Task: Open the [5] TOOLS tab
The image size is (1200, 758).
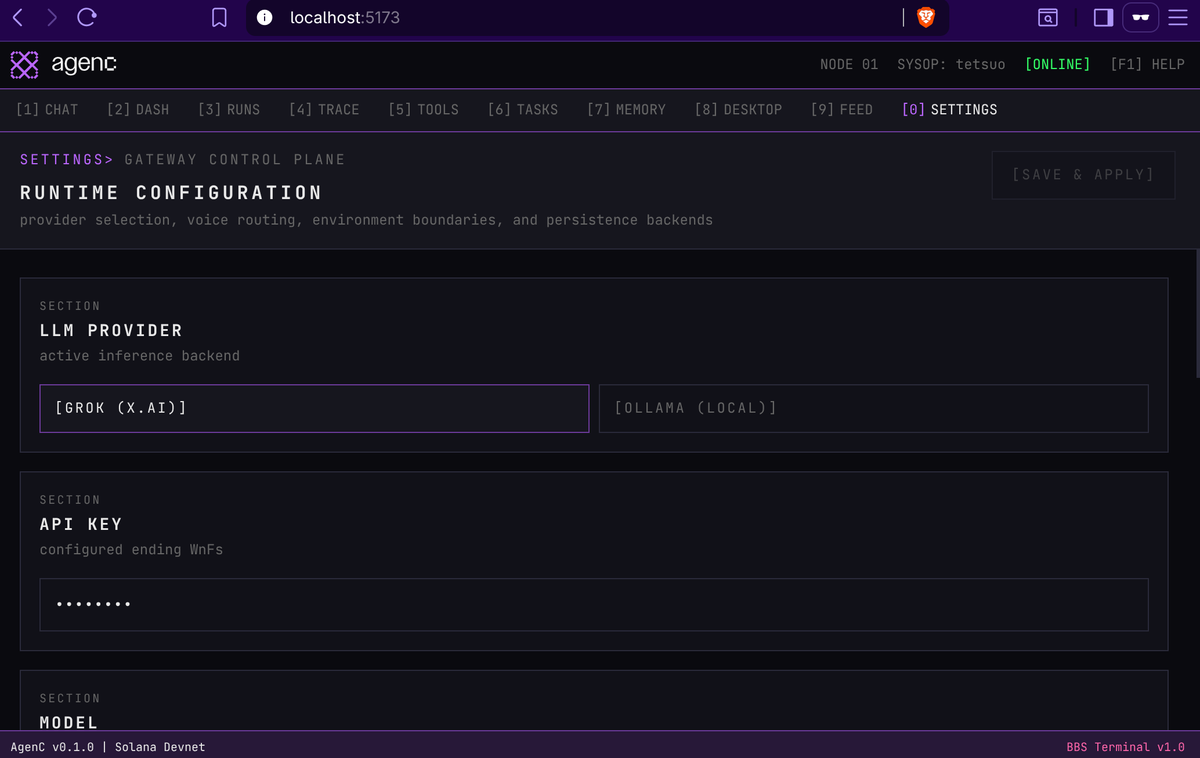Action: pyautogui.click(x=424, y=110)
